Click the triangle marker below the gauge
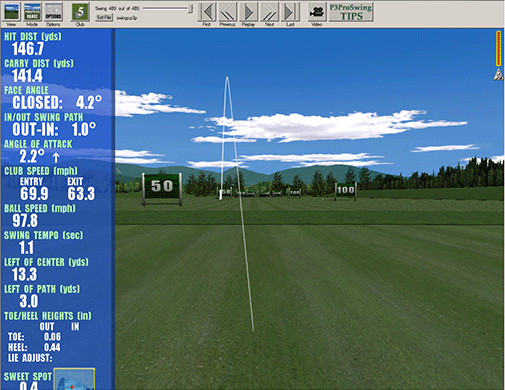This screenshot has height=390, width=505. 498,74
